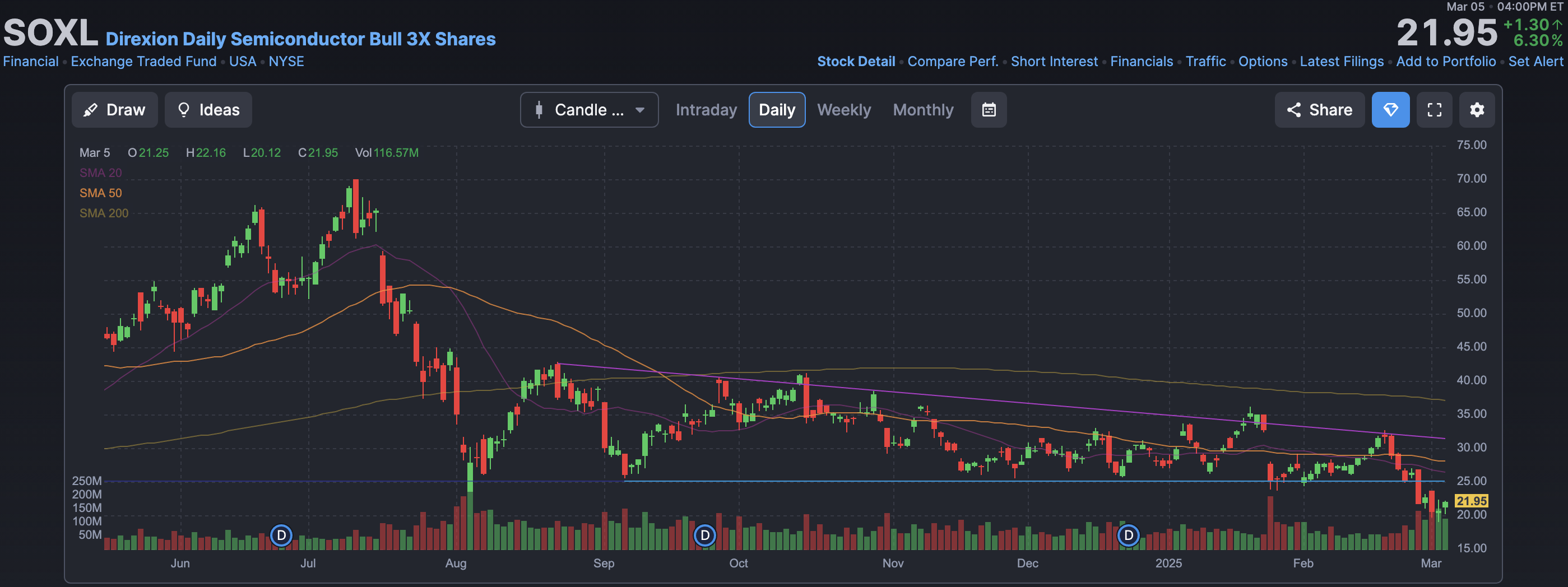Click the lightbulb icon in Ideas button
The image size is (1568, 587).
click(183, 110)
